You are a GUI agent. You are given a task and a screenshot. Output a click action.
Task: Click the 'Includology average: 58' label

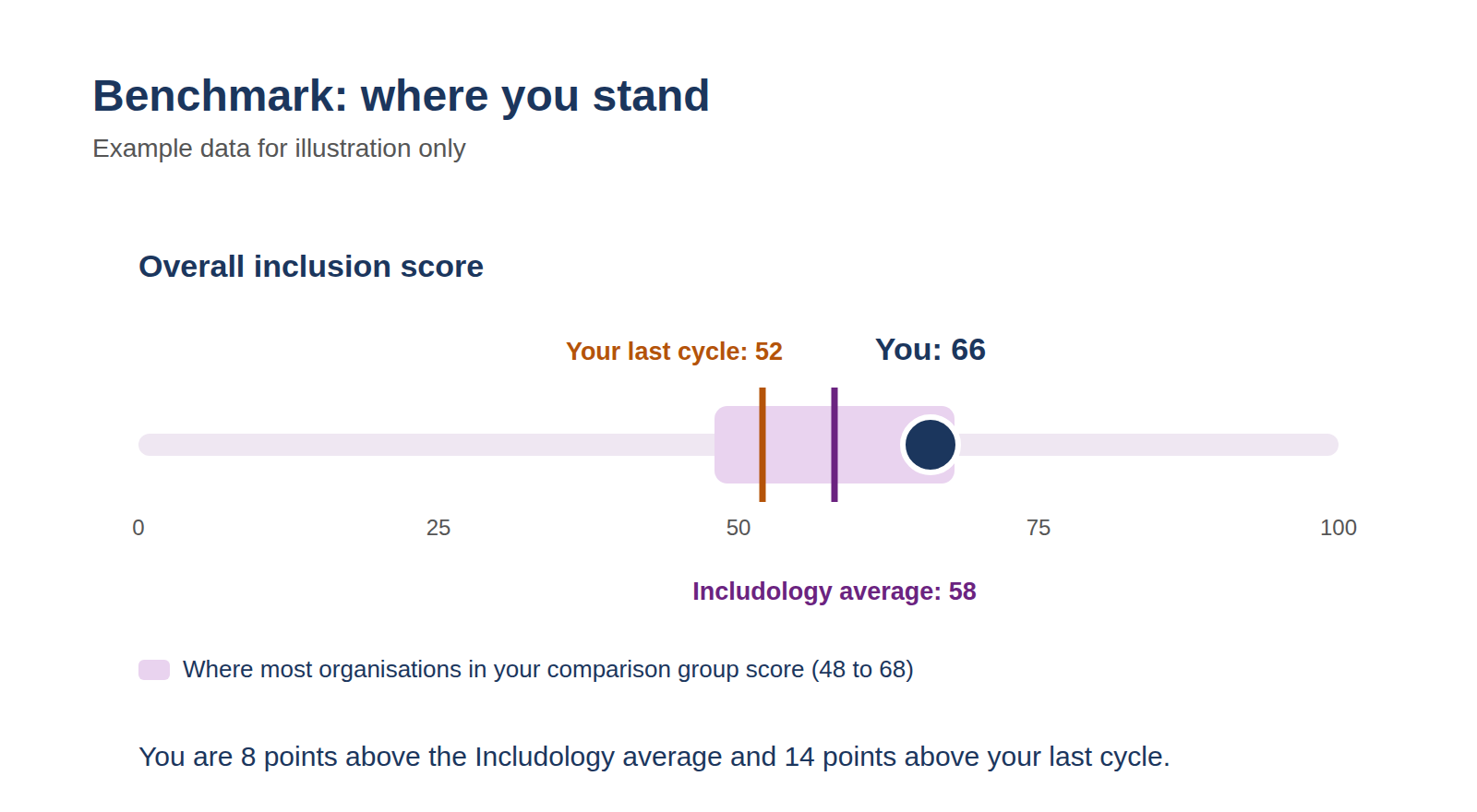coord(835,591)
